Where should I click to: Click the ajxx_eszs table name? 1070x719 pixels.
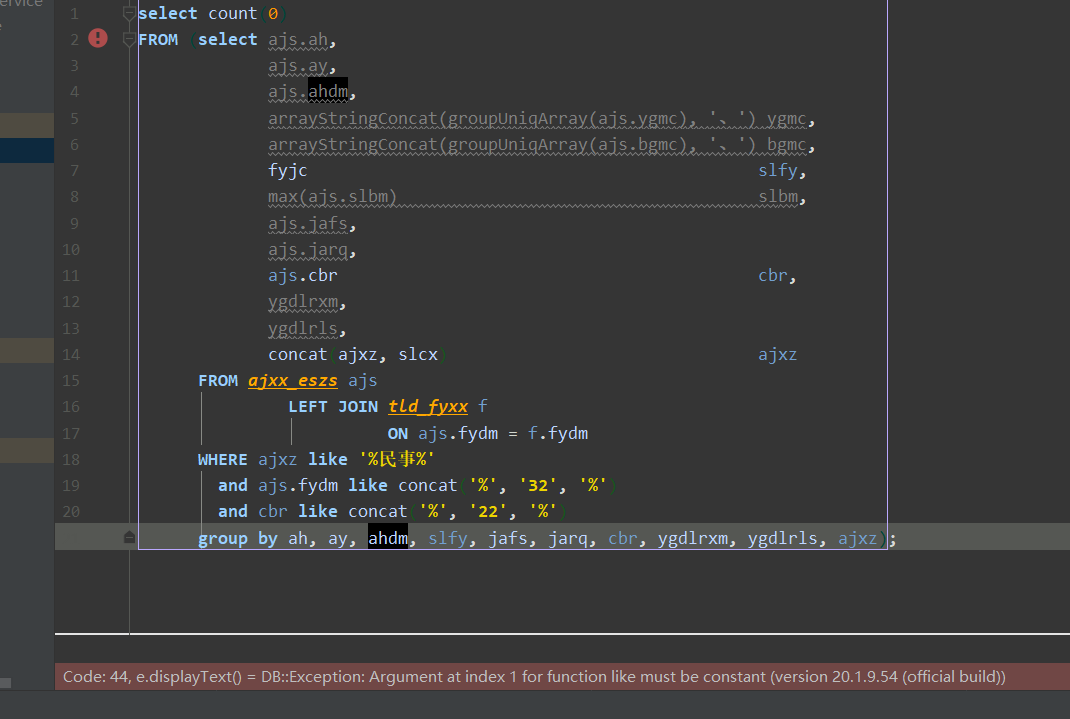292,381
